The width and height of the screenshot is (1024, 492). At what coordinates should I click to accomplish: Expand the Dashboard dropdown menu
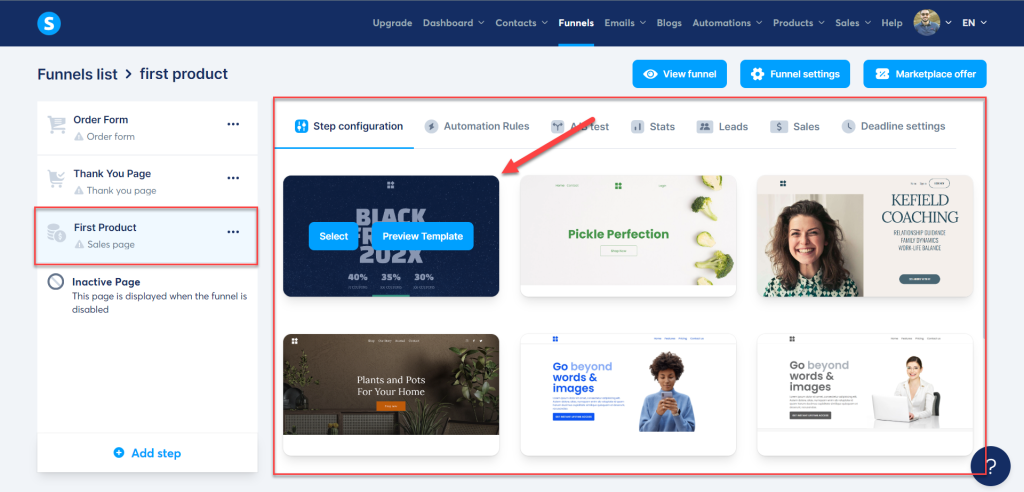(453, 23)
